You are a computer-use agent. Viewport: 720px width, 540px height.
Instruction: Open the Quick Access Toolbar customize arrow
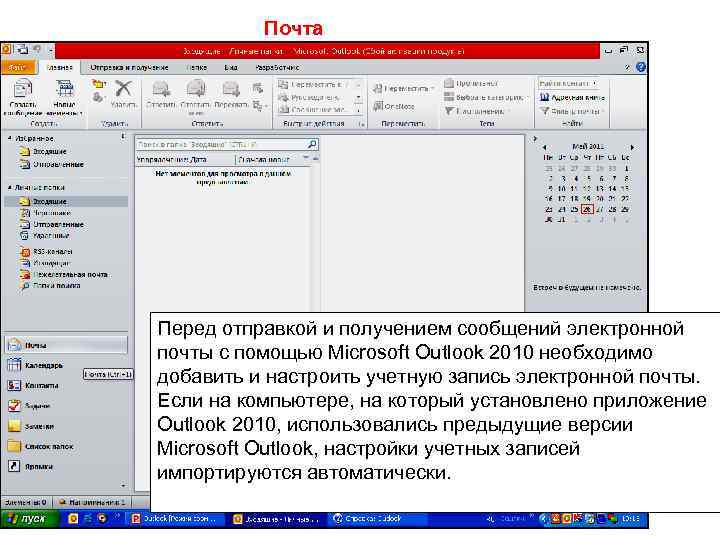(51, 49)
